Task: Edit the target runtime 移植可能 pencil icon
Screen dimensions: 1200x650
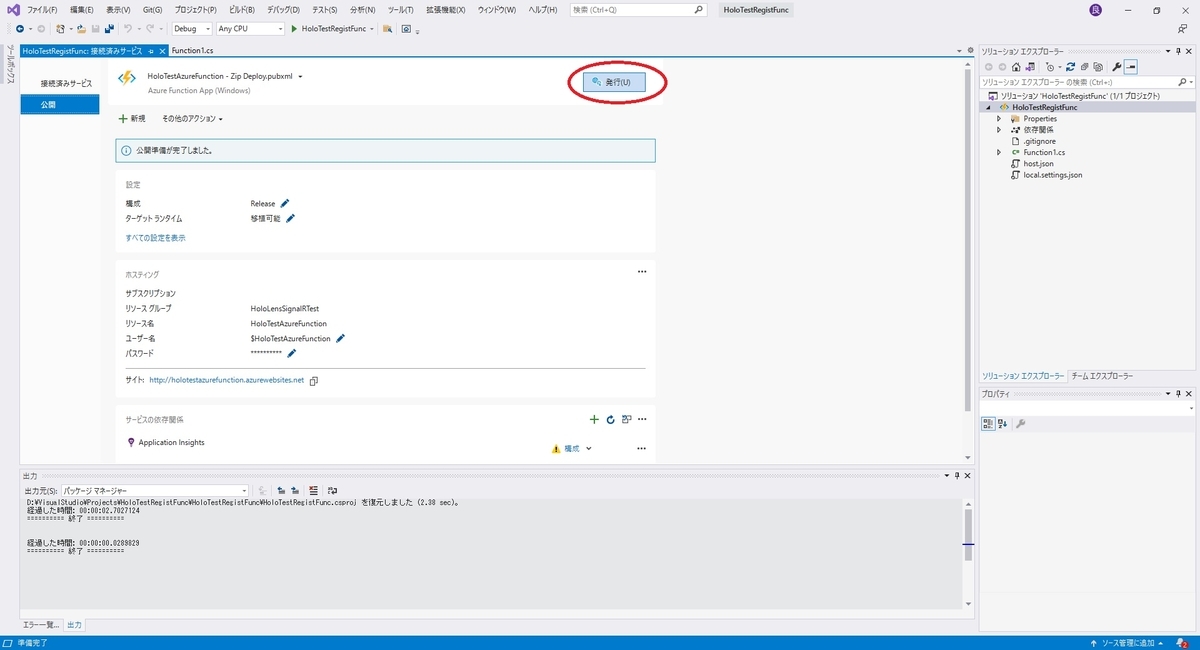Action: pos(290,218)
